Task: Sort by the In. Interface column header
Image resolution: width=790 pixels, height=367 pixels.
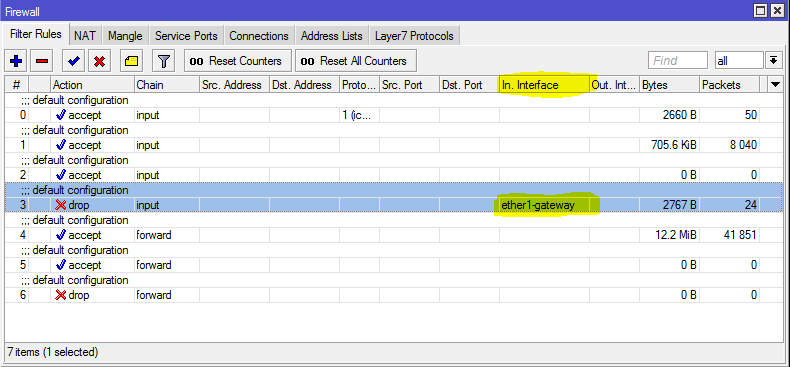Action: [x=544, y=85]
